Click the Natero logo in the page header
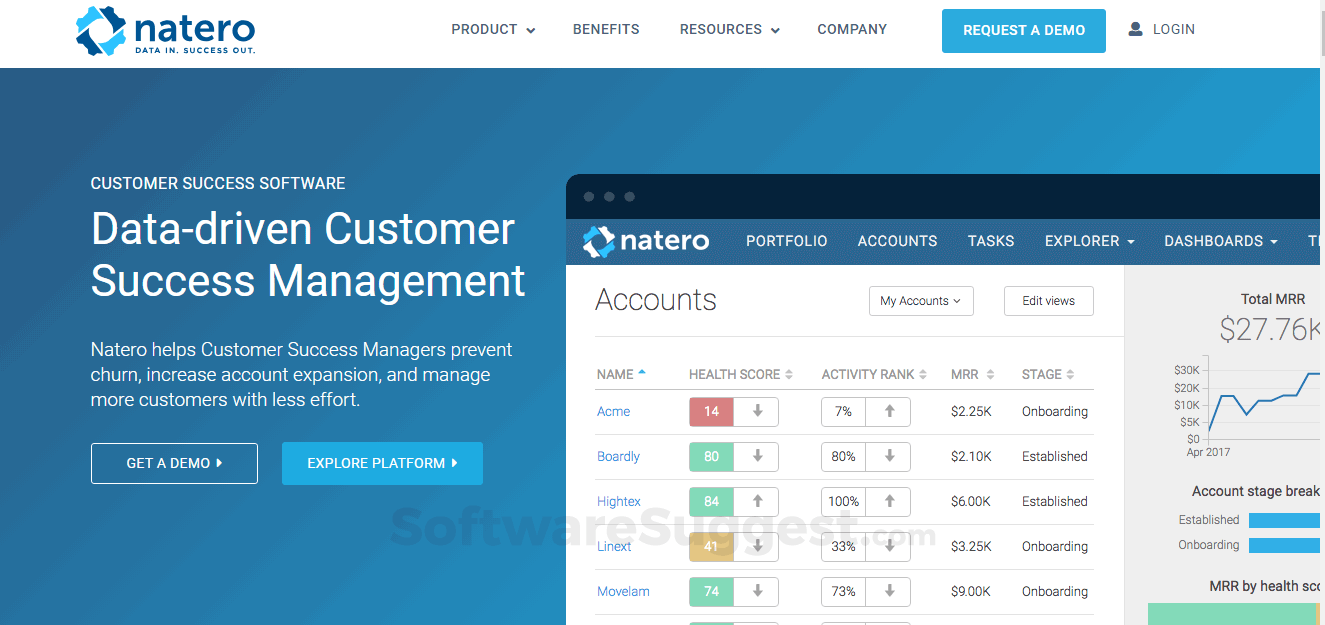Screen dimensions: 1325x625 pyautogui.click(x=164, y=31)
